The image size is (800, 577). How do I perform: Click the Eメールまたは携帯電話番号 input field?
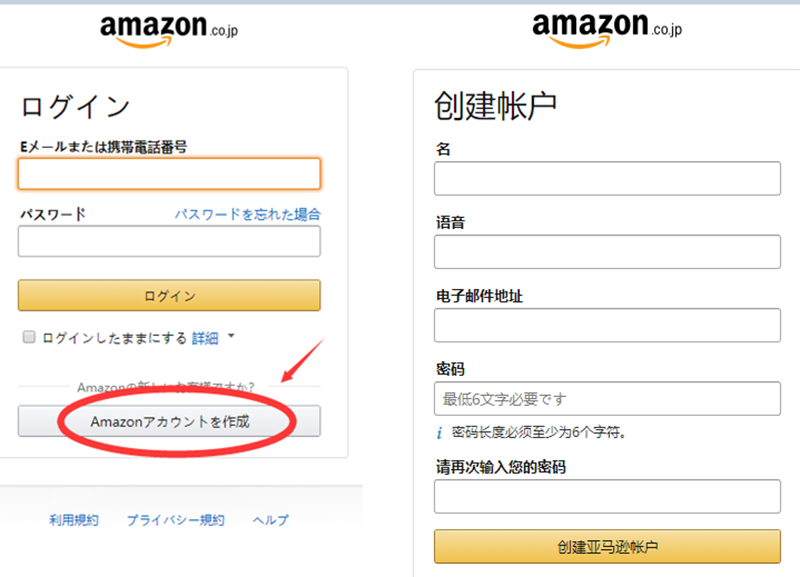(x=169, y=174)
